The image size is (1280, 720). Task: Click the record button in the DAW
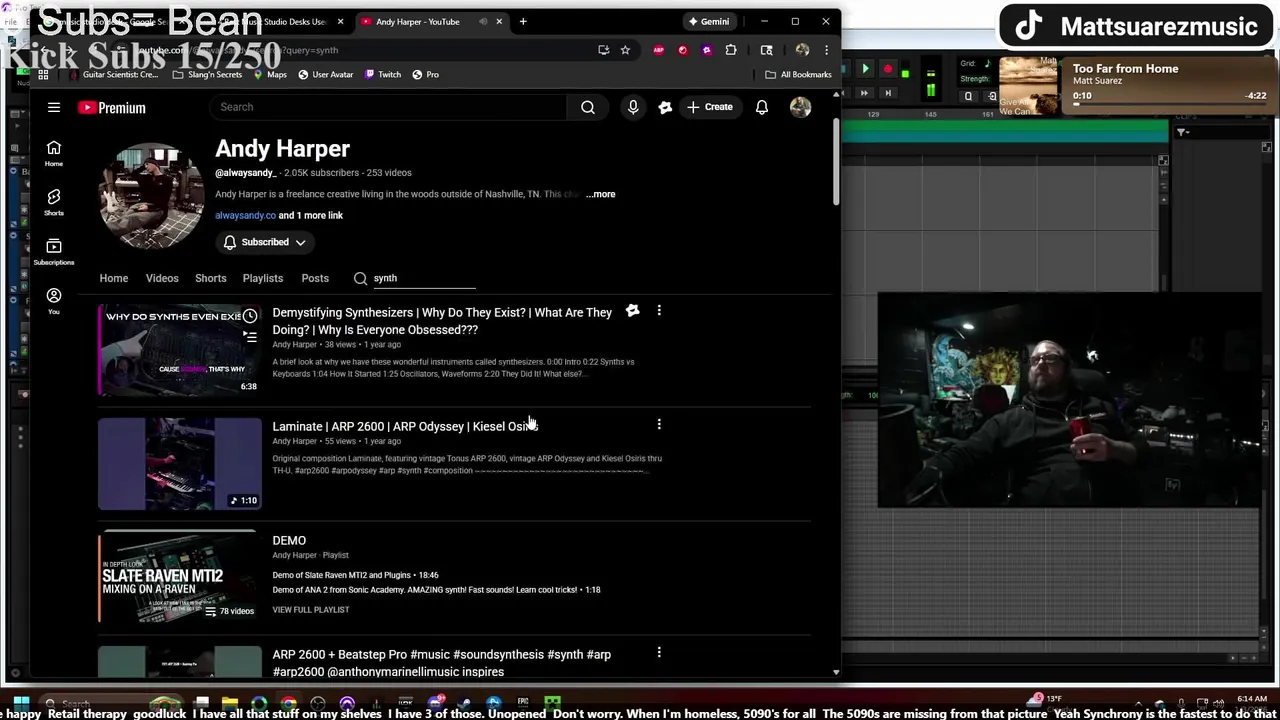(x=887, y=69)
